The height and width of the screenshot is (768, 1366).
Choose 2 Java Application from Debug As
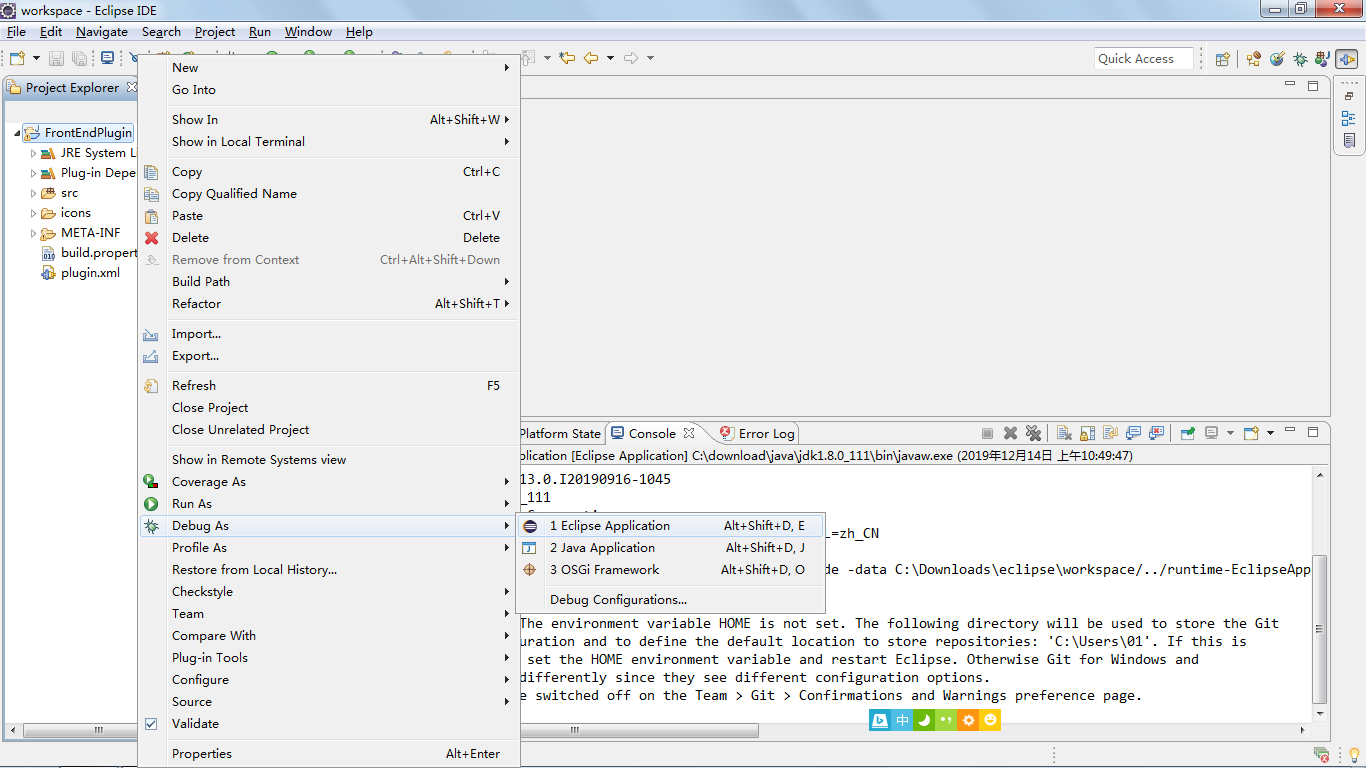pyautogui.click(x=670, y=548)
